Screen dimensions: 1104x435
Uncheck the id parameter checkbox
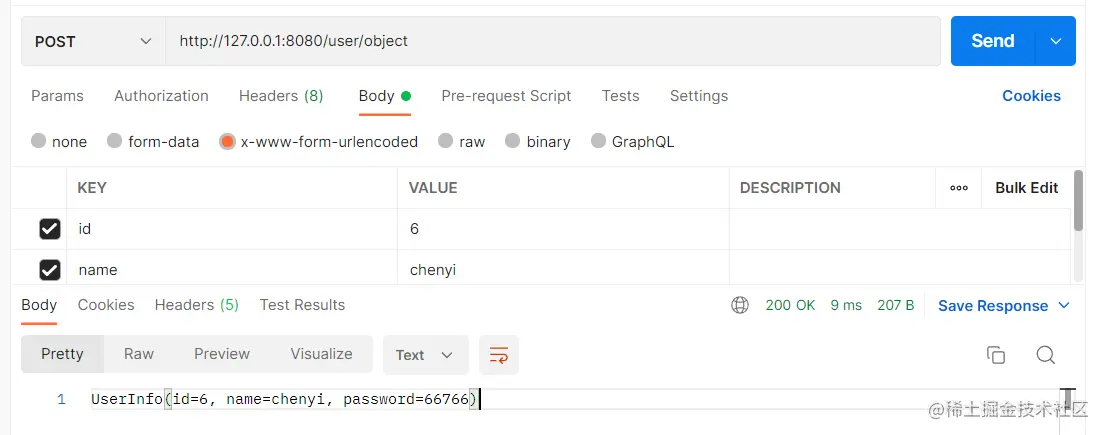pos(49,229)
